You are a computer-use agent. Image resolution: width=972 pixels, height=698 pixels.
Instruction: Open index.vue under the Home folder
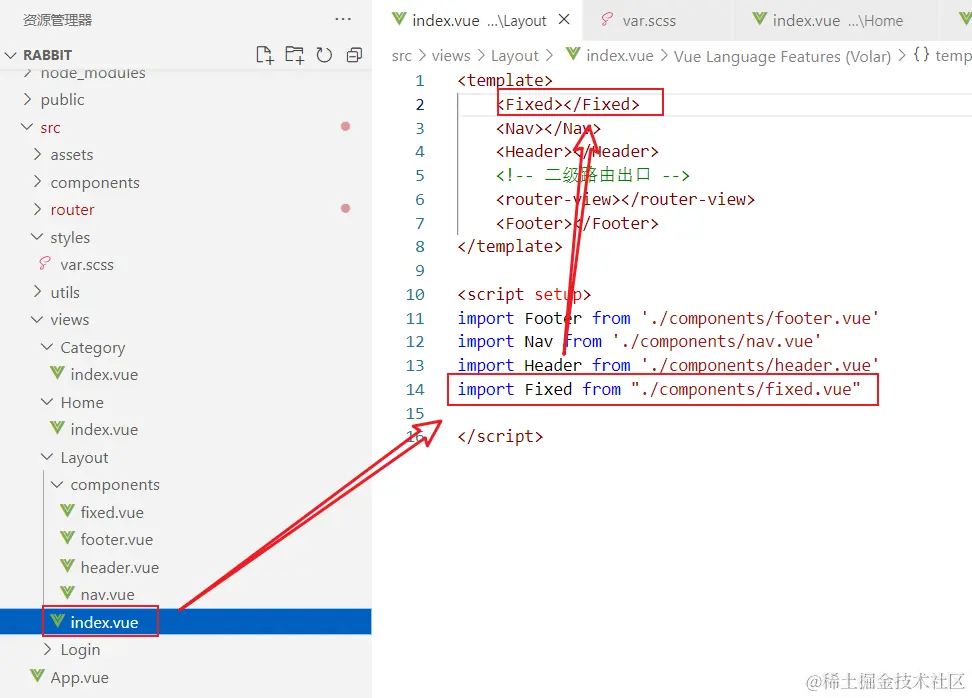tap(104, 430)
